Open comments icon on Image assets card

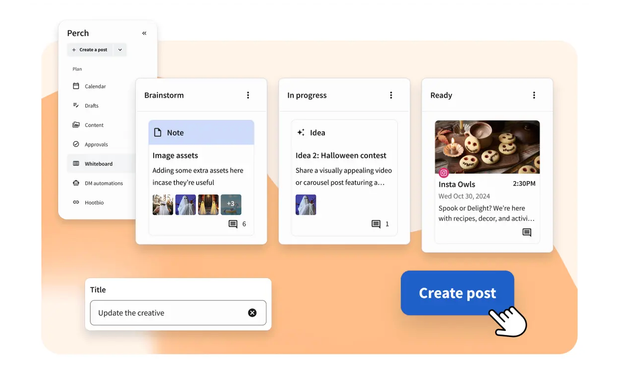click(233, 224)
